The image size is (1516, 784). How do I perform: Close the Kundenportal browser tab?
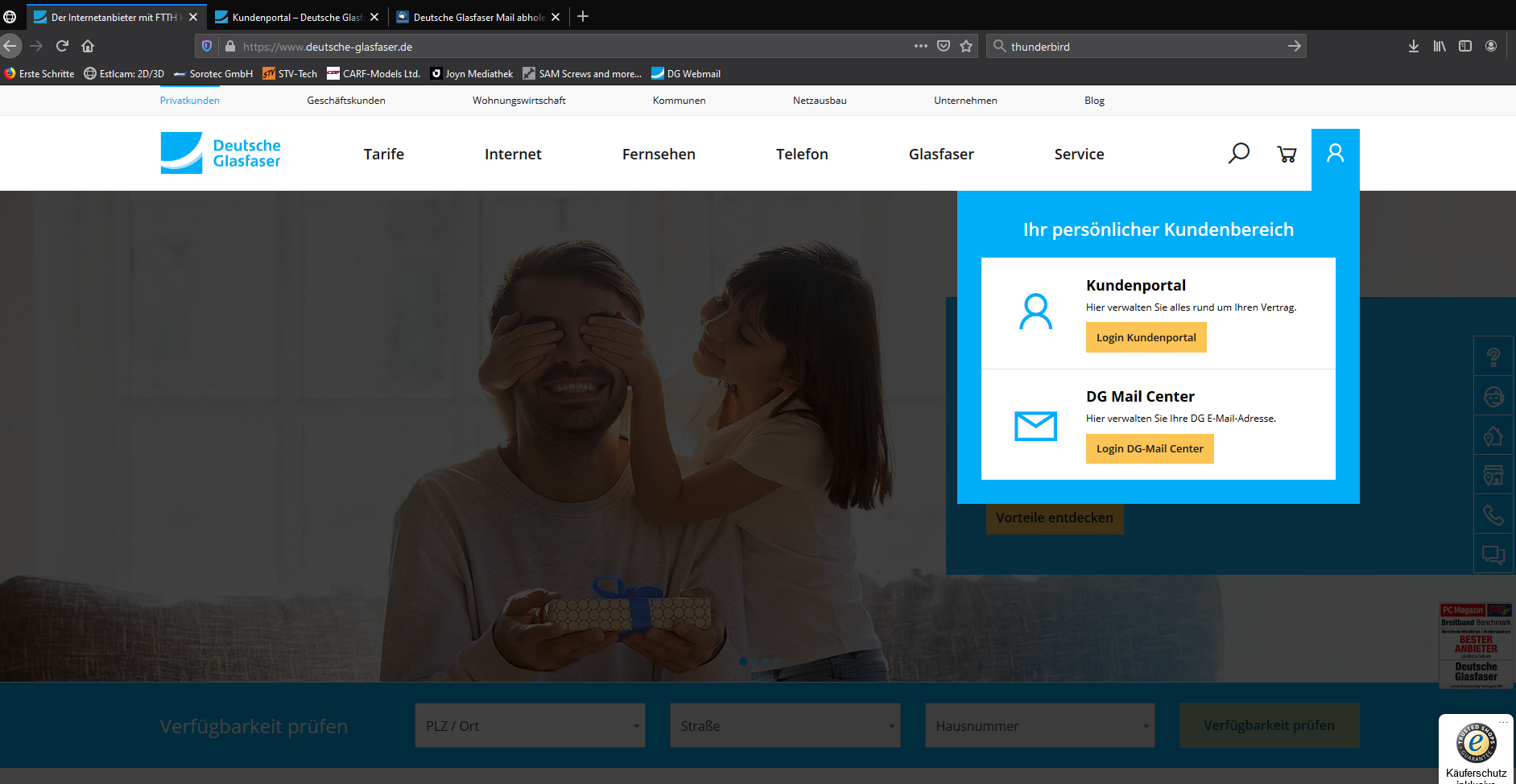pyautogui.click(x=374, y=17)
